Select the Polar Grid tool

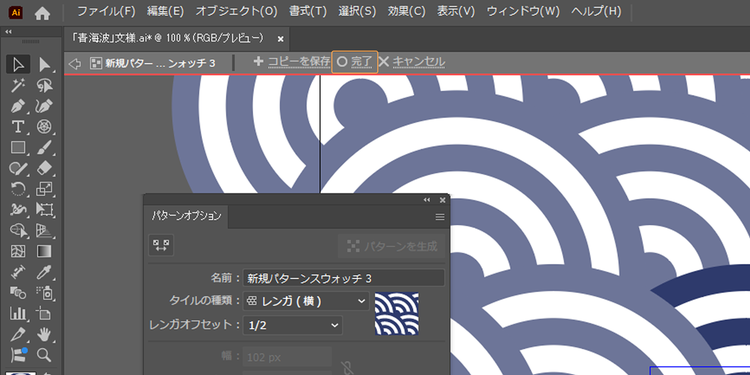coord(44,127)
